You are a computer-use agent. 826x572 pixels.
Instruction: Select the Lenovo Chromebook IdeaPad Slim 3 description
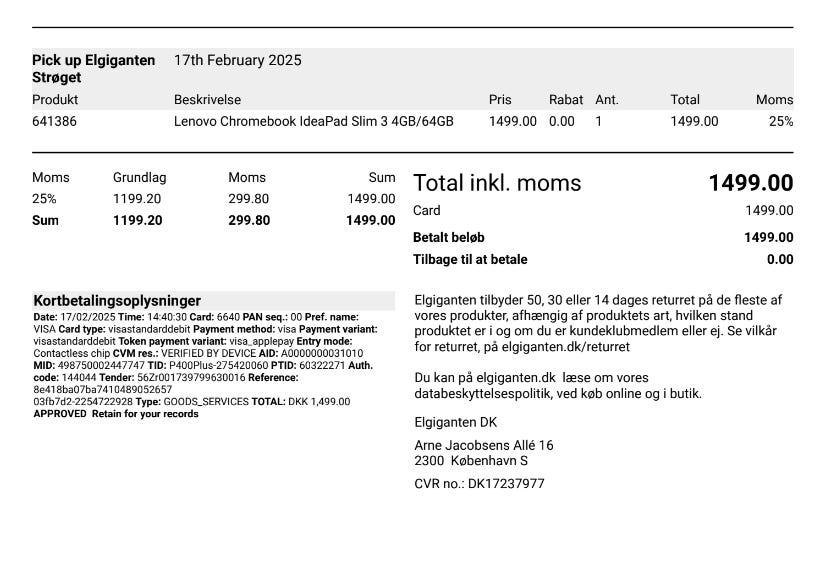313,121
